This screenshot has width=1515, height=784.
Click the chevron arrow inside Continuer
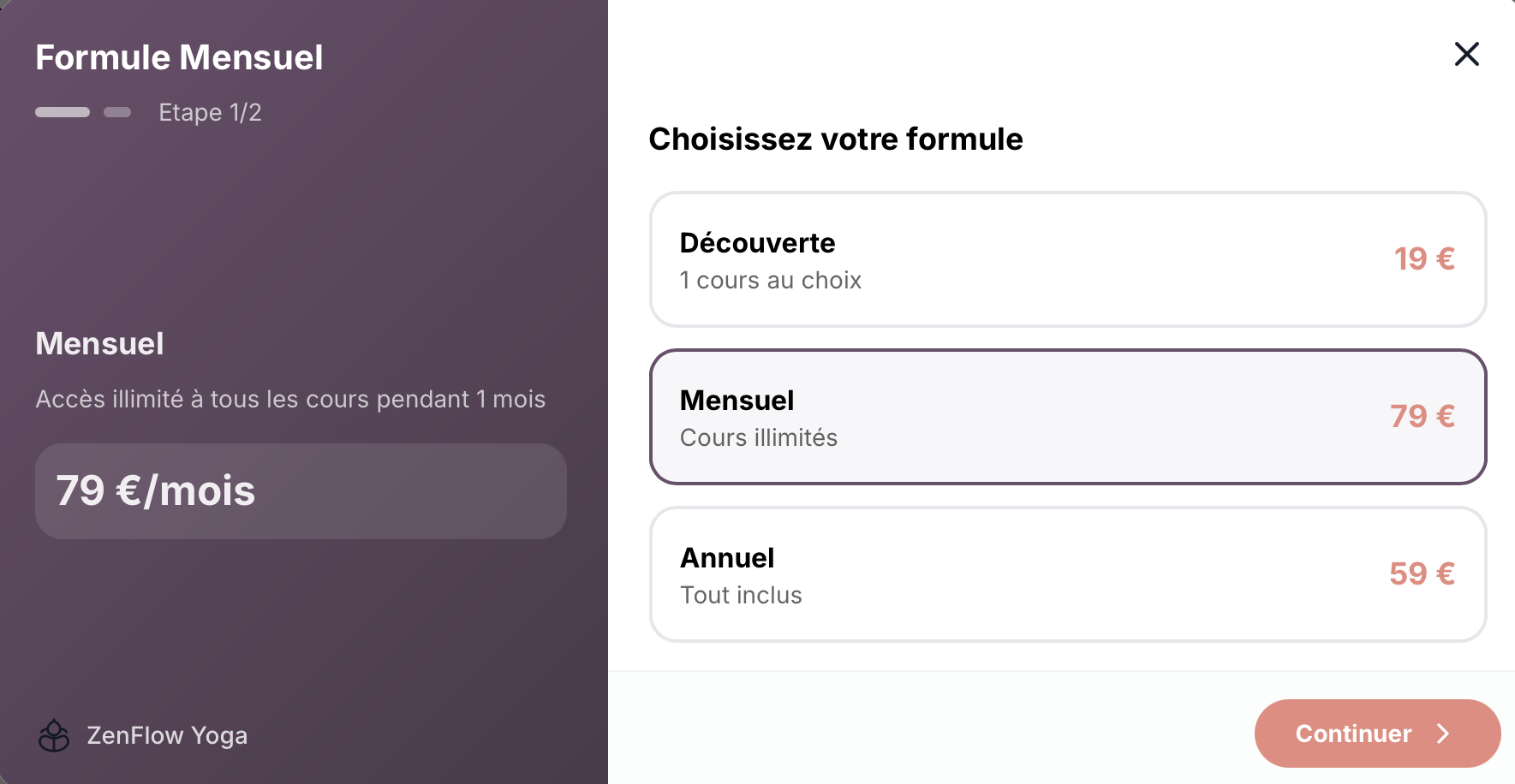[x=1443, y=734]
